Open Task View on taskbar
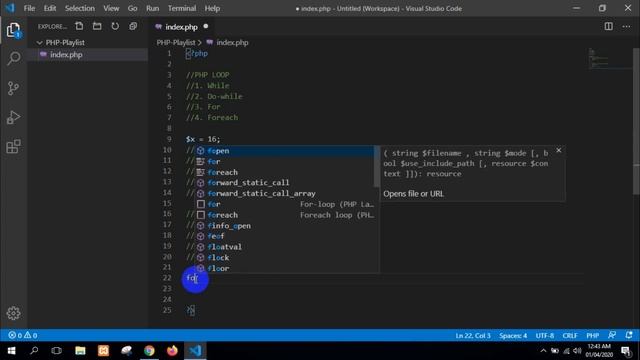 [57, 351]
